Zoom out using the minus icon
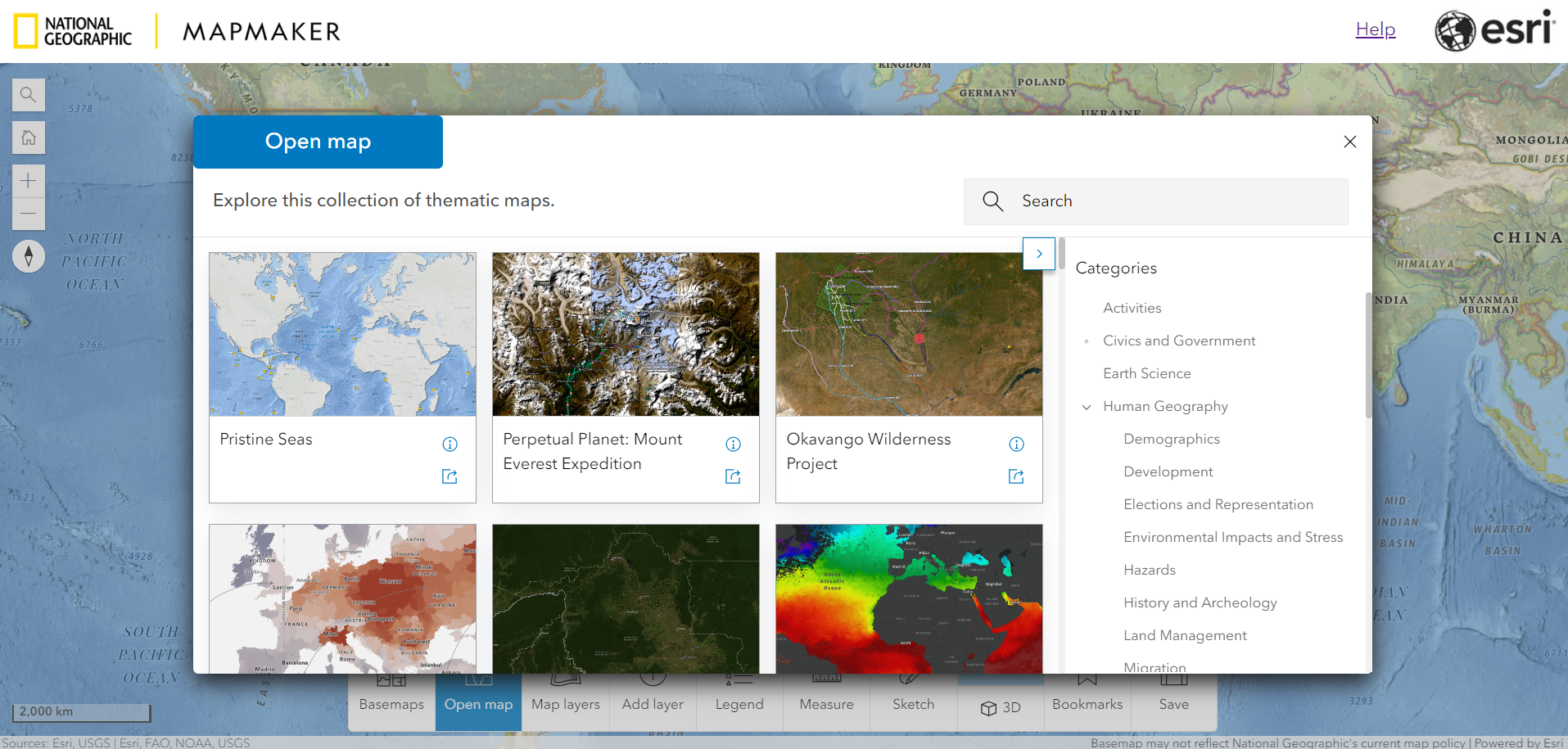This screenshot has height=749, width=1568. [x=28, y=213]
